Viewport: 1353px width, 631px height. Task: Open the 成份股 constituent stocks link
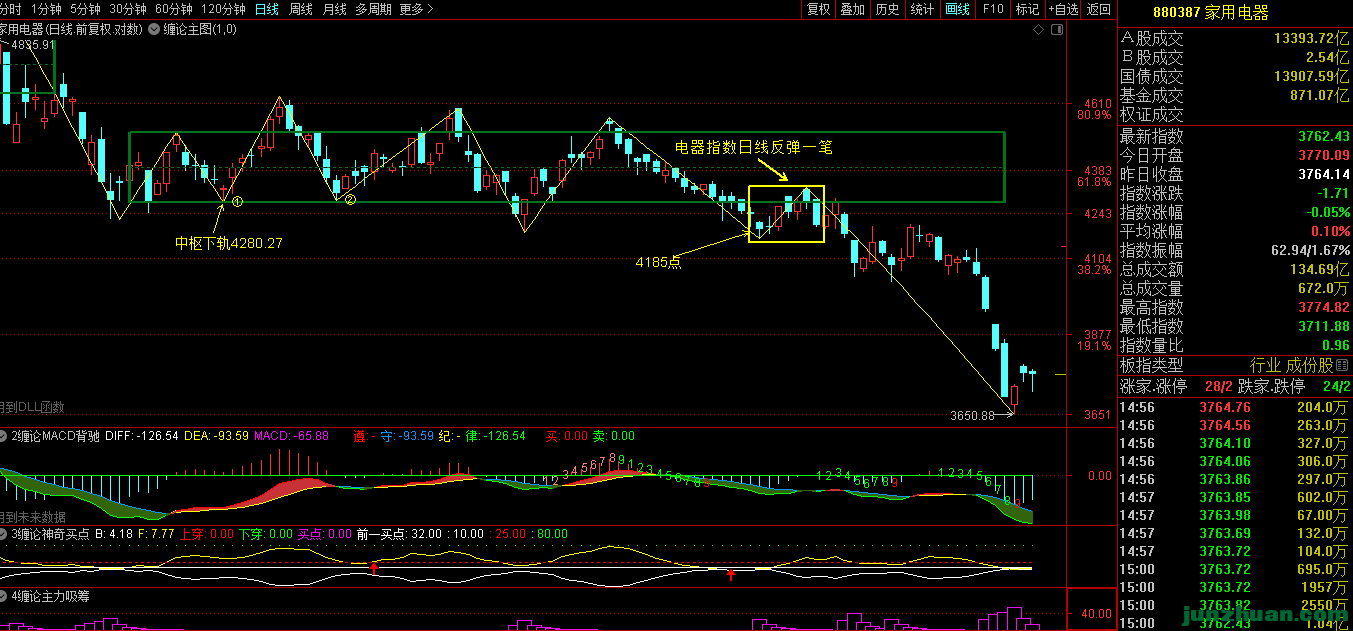click(x=1310, y=366)
